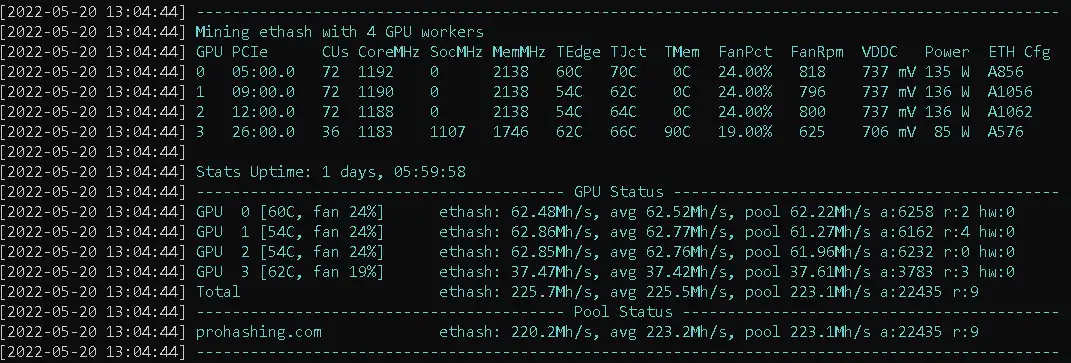The height and width of the screenshot is (363, 1071).
Task: Select 'GPU 2 [54C, fan 24%]' status label
Action: [290, 252]
